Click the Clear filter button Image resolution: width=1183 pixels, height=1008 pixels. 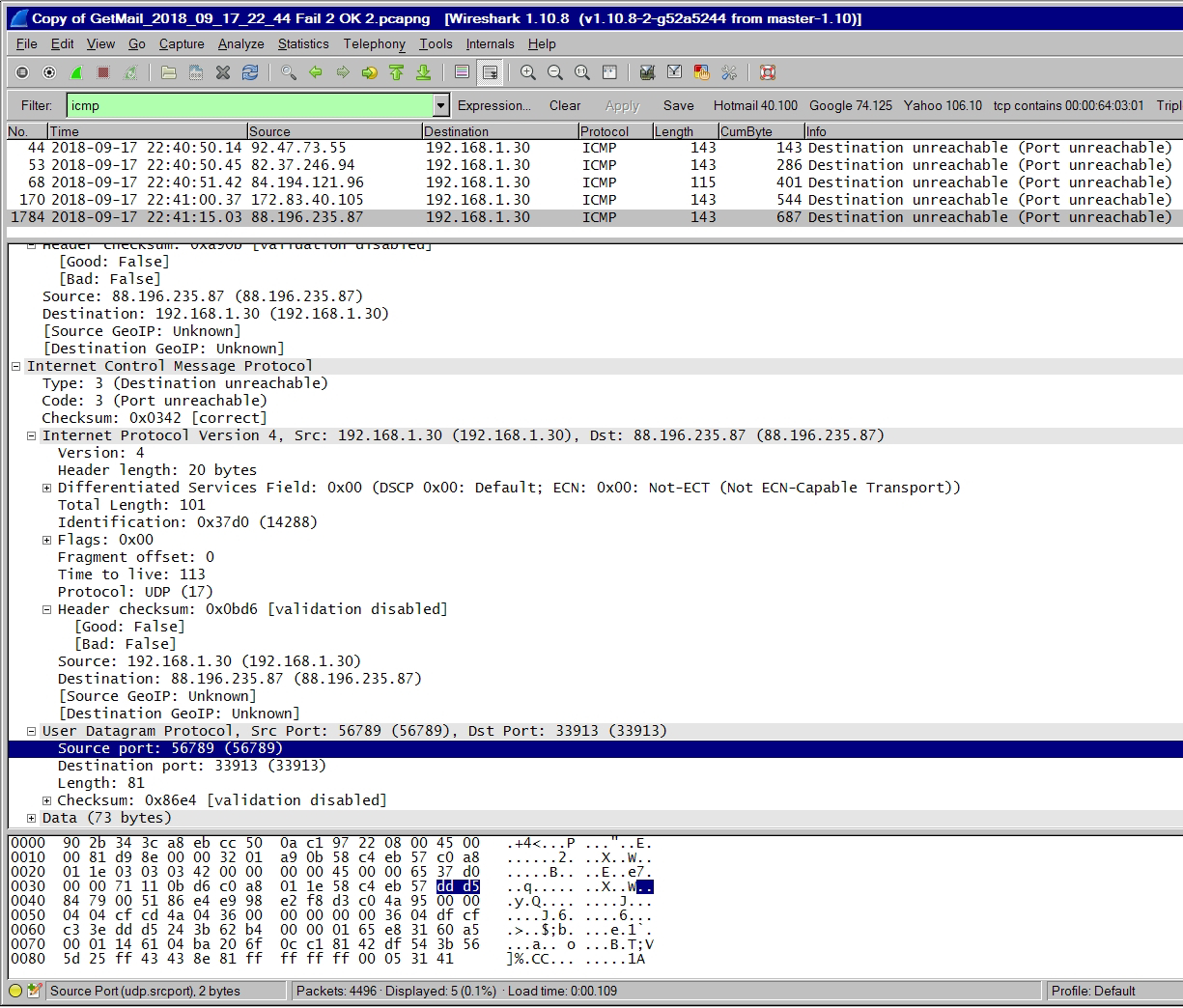click(x=565, y=105)
